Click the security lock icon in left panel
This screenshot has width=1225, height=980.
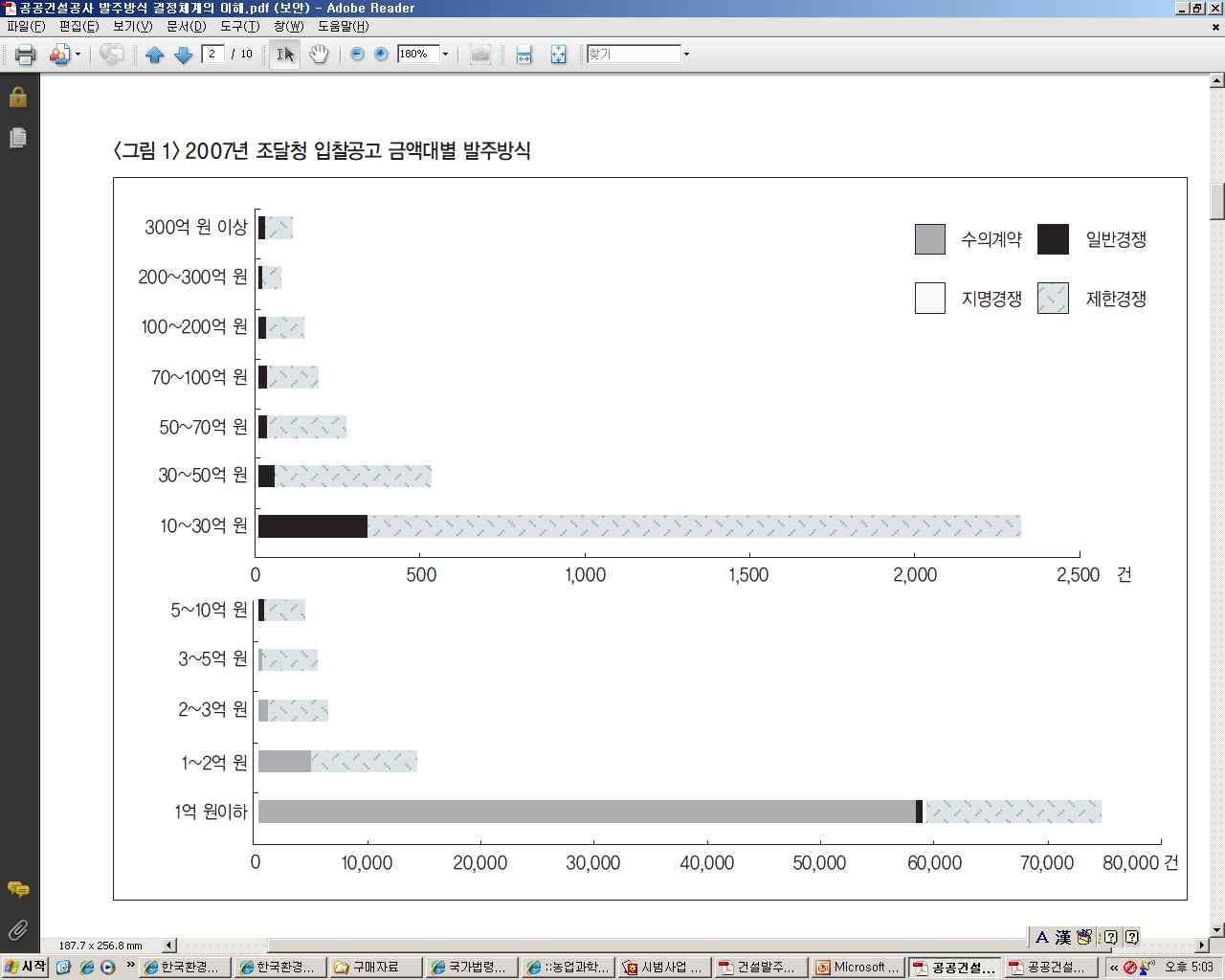tap(18, 97)
